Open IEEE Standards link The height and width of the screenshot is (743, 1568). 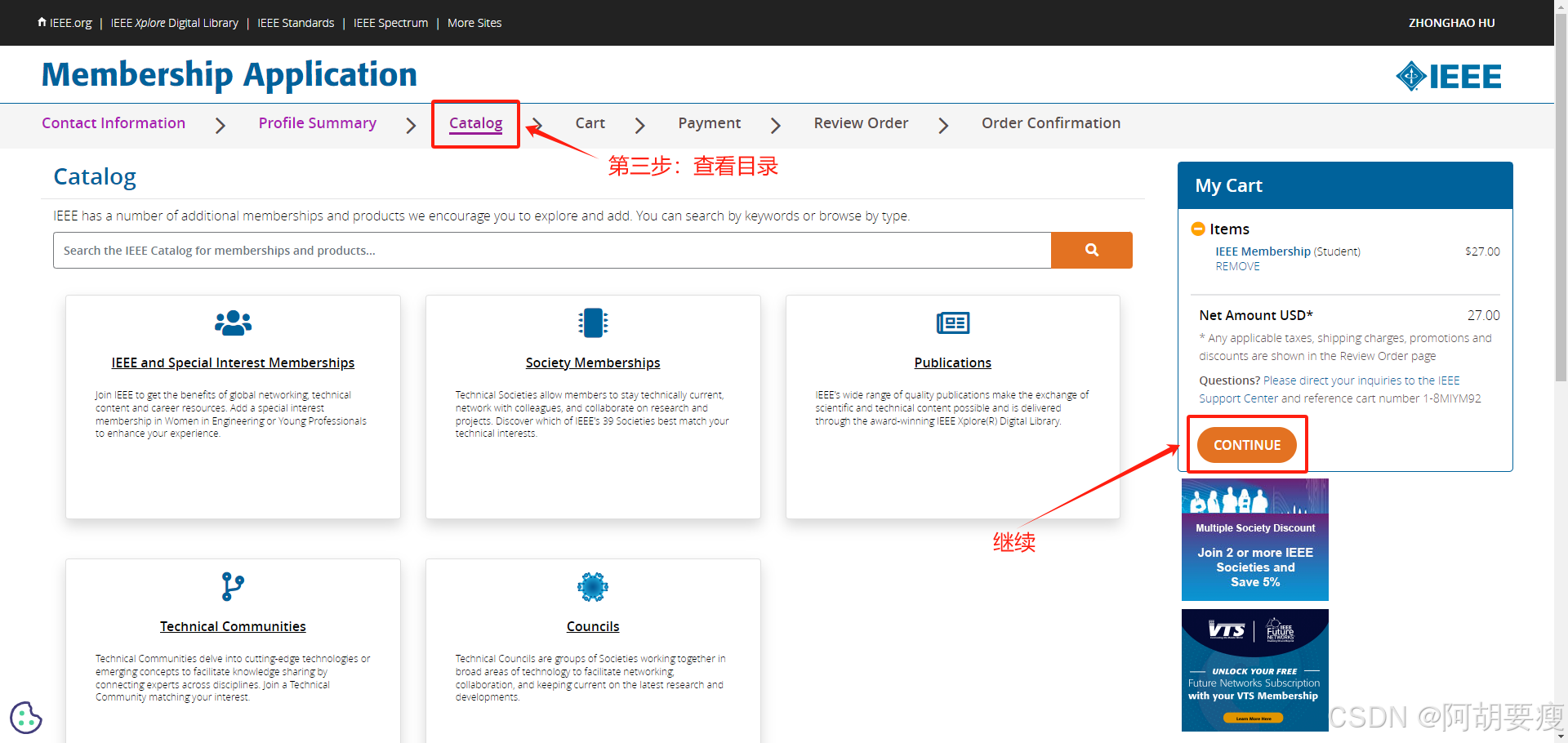296,23
